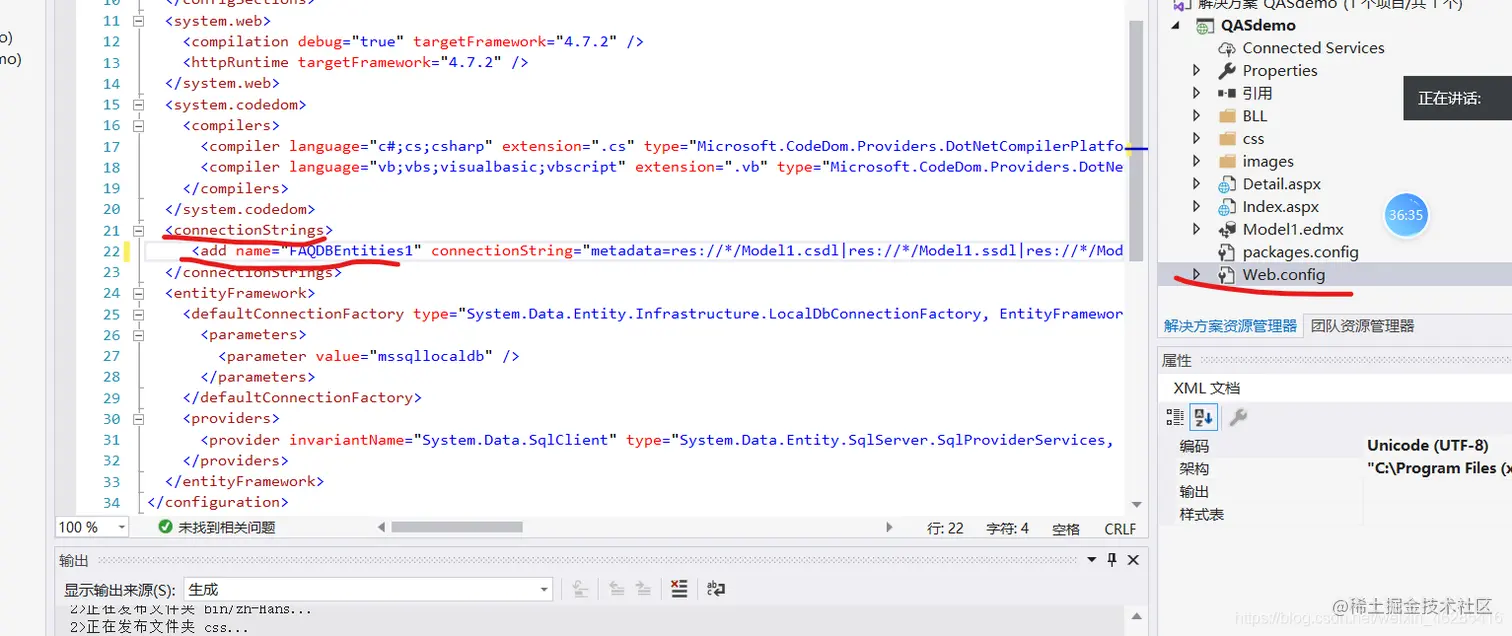
Task: Place cursor on FAQDBEntities1 in line 22
Action: click(350, 251)
